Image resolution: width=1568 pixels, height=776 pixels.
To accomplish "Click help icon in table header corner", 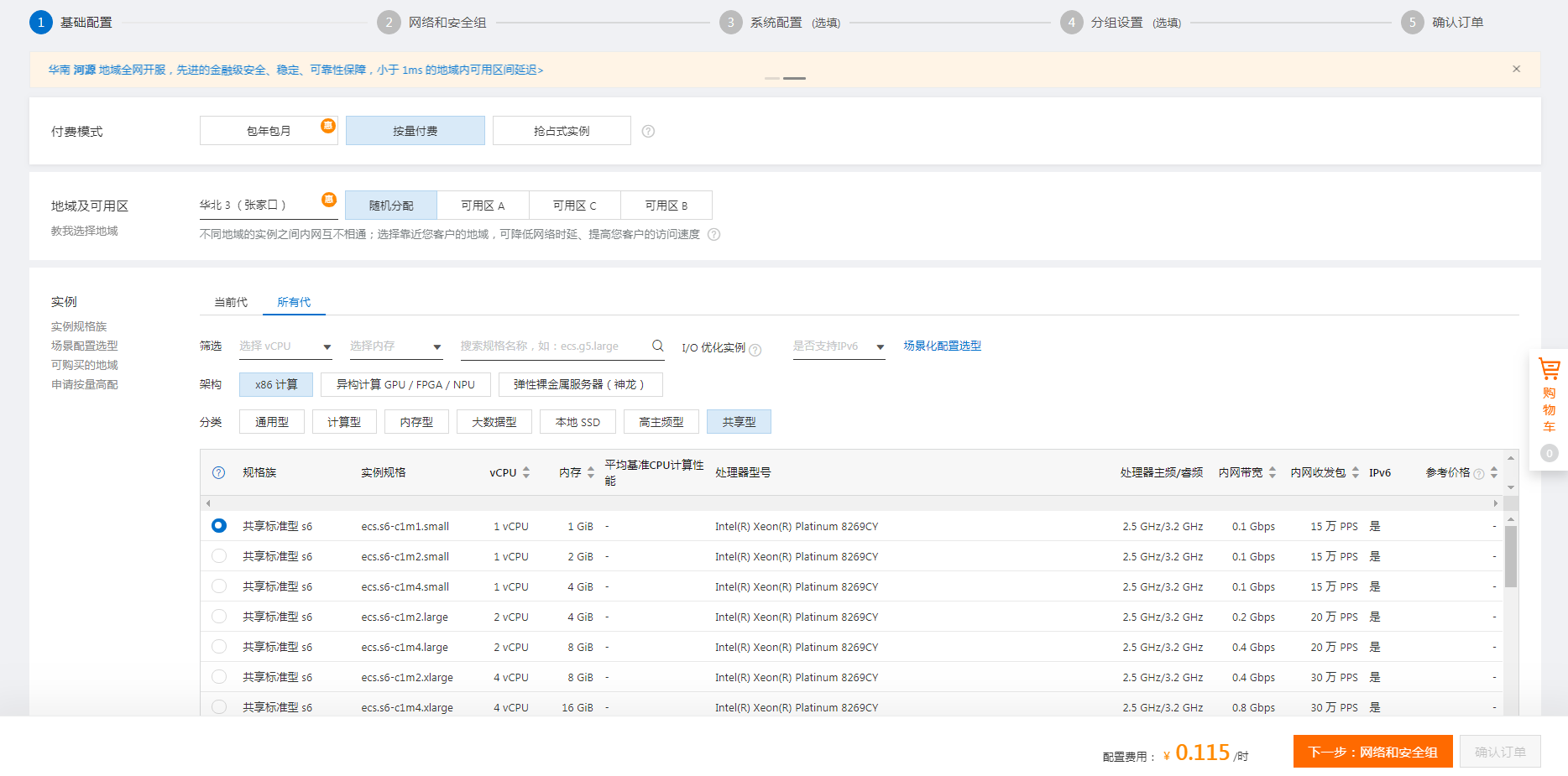I will (218, 472).
